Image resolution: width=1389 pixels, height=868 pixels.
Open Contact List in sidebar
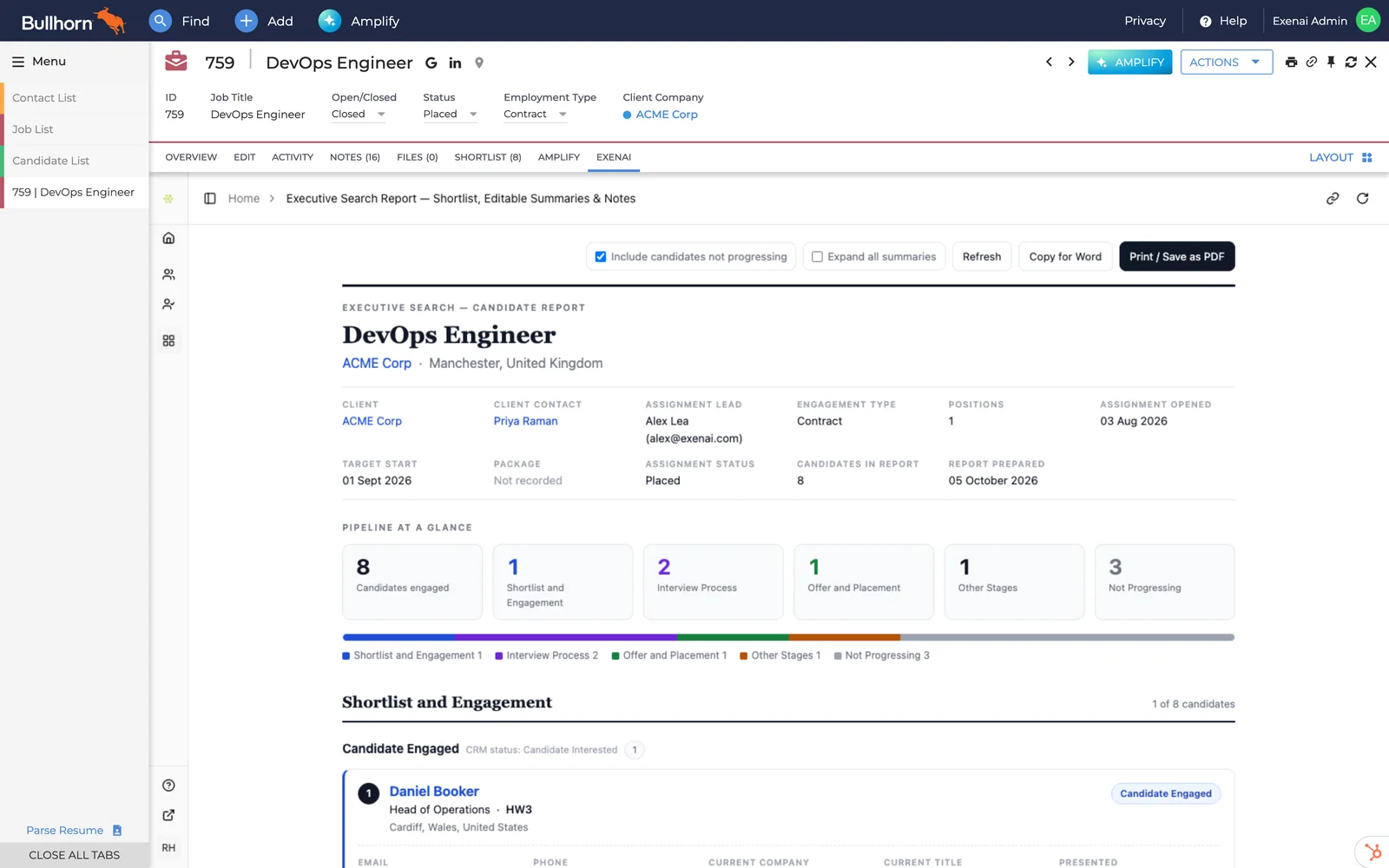coord(75,98)
